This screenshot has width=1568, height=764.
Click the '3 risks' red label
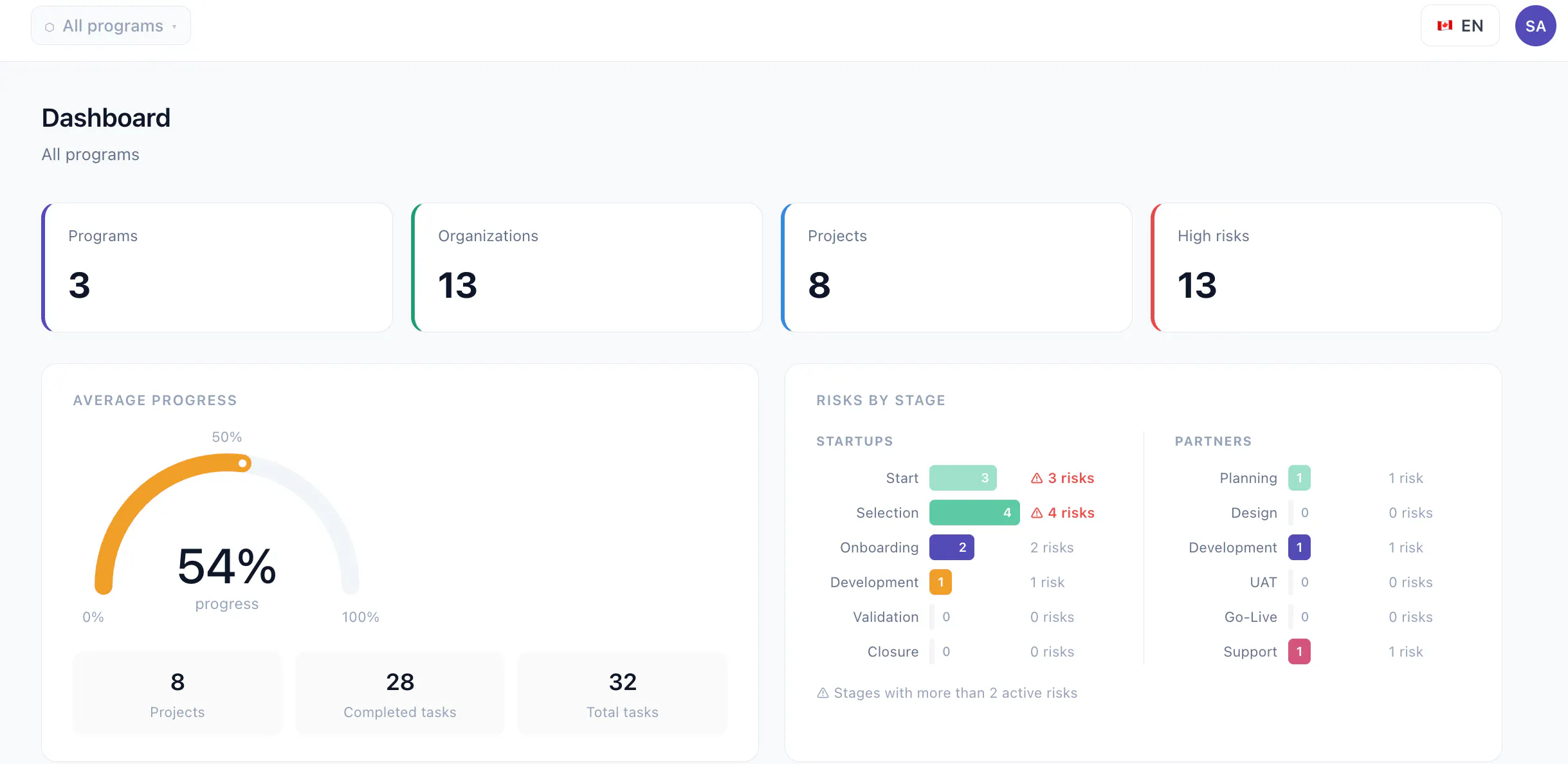click(x=1071, y=478)
